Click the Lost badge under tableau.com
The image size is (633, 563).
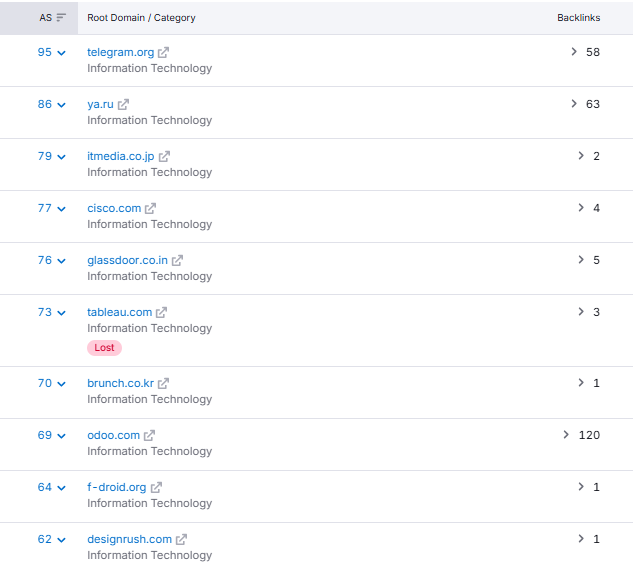105,348
